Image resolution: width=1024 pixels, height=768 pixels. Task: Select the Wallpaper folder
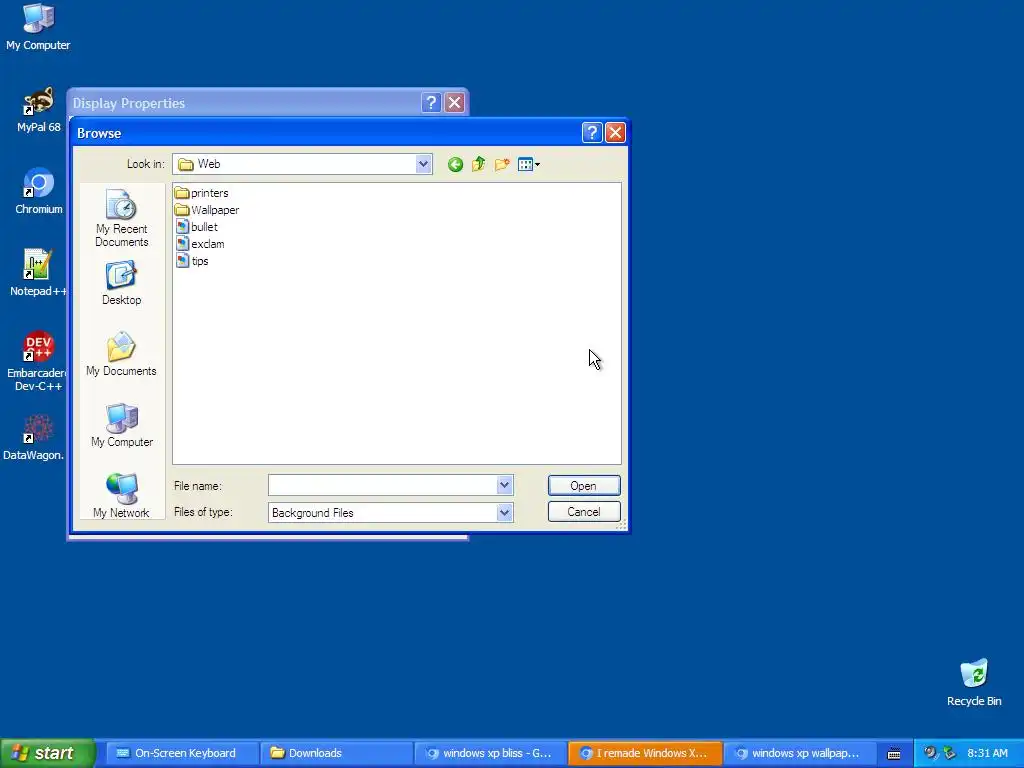point(207,210)
